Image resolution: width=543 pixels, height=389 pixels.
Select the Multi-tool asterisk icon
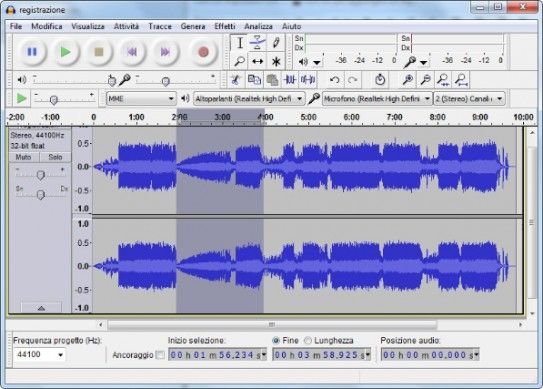pyautogui.click(x=276, y=62)
